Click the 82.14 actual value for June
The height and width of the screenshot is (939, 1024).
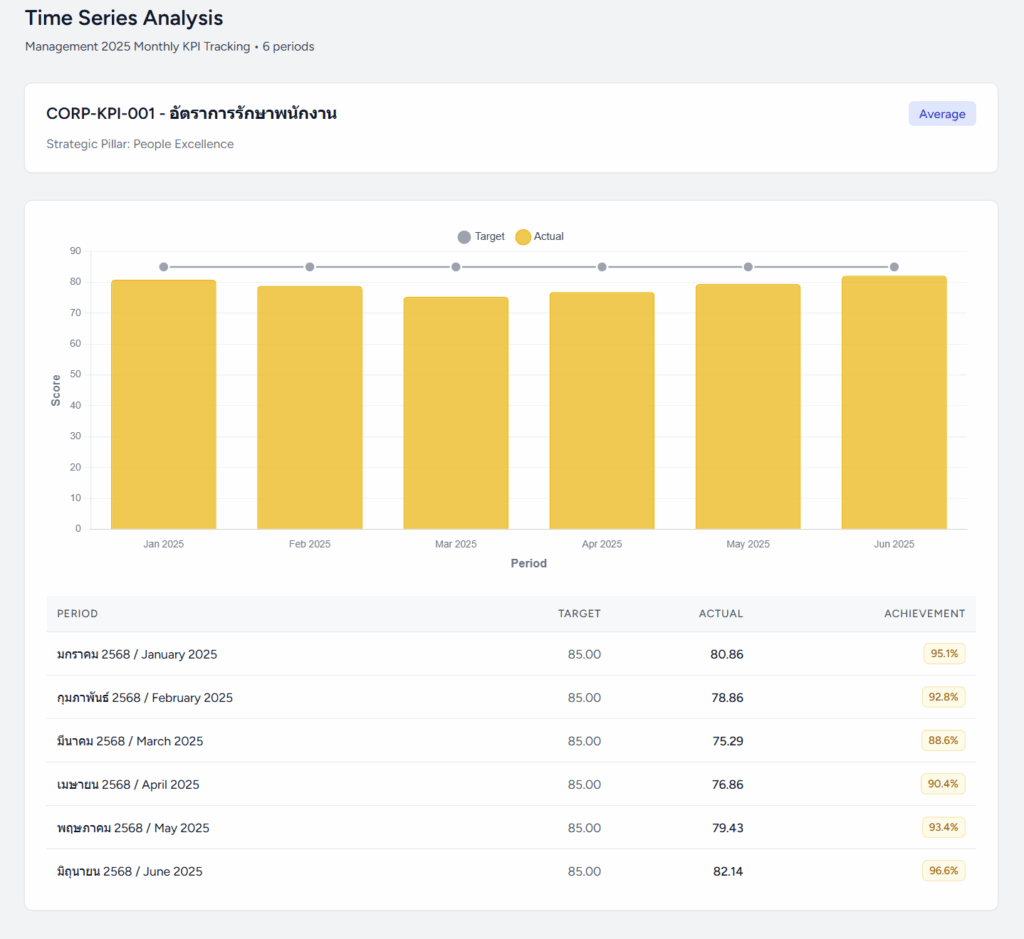(x=727, y=871)
